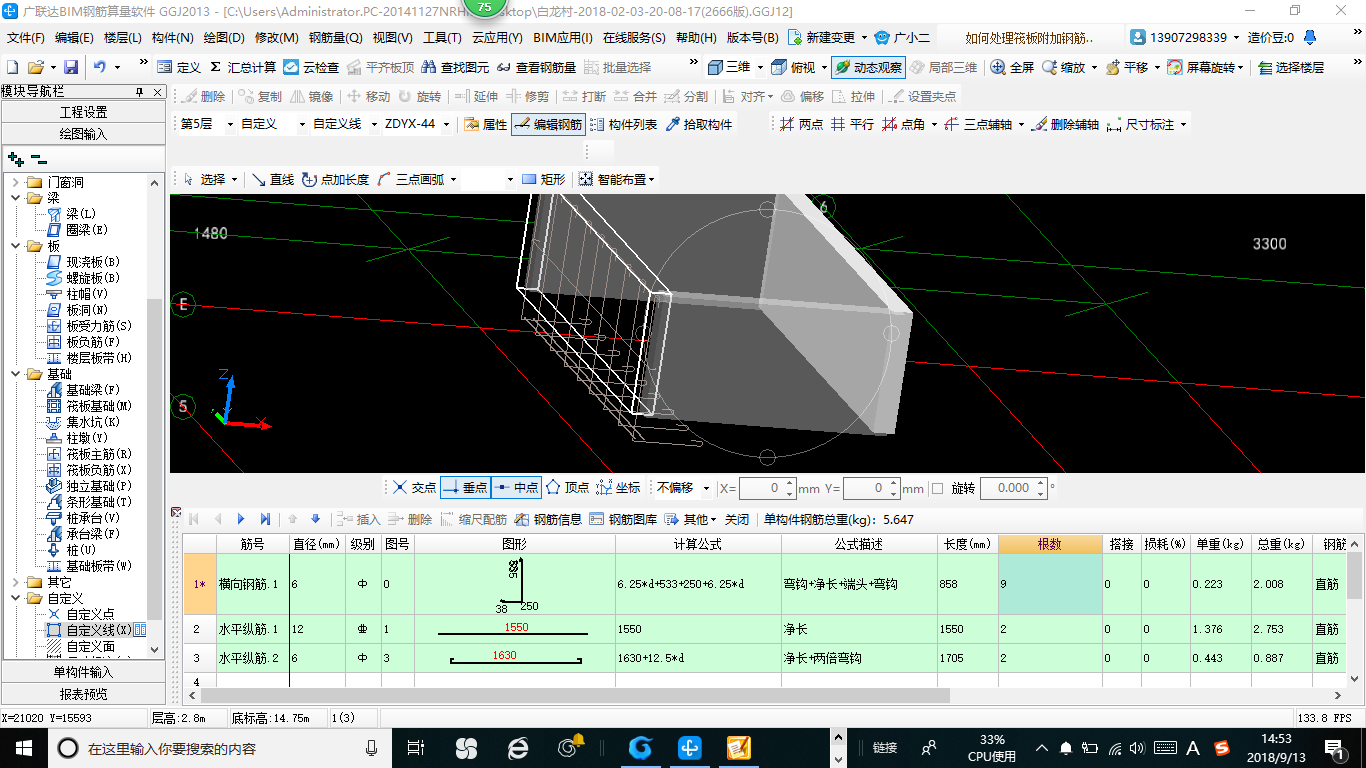The width and height of the screenshot is (1366, 768).
Task: Open the 钢筋量(Q) menu
Action: point(336,38)
